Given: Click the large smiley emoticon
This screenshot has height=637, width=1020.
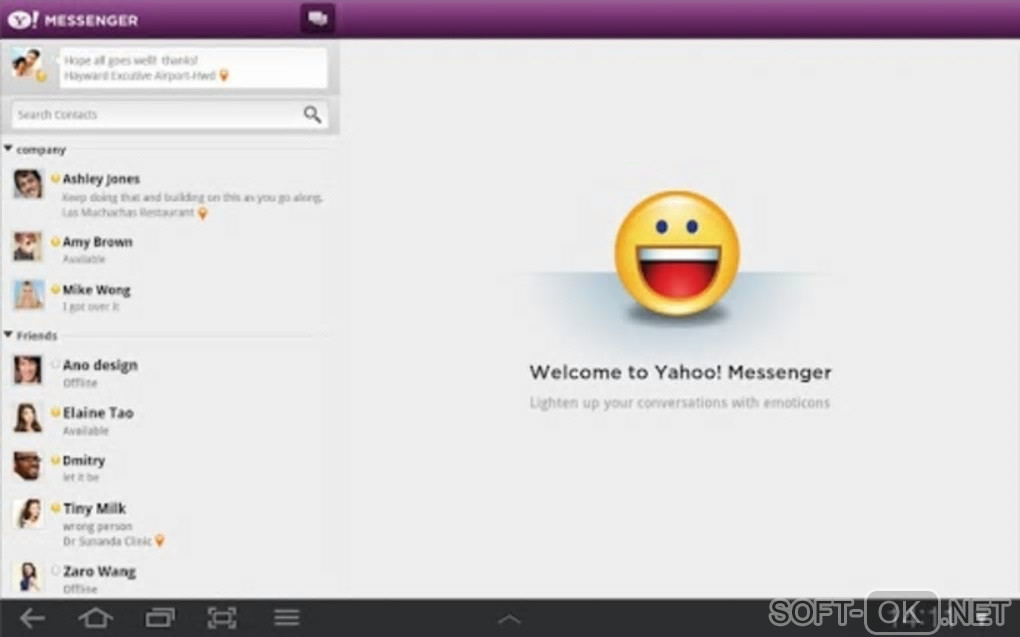Looking at the screenshot, I should 677,254.
